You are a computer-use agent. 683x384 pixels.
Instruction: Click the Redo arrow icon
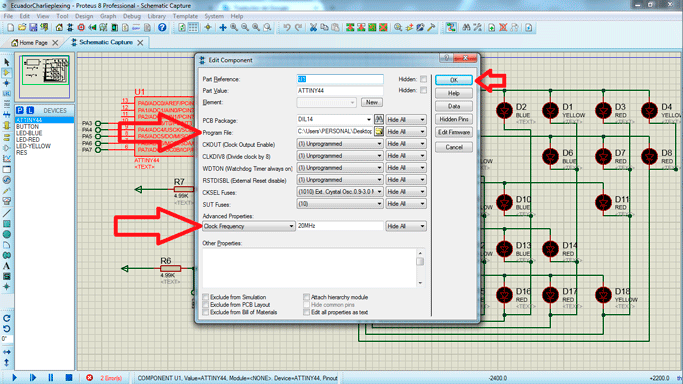(x=298, y=27)
